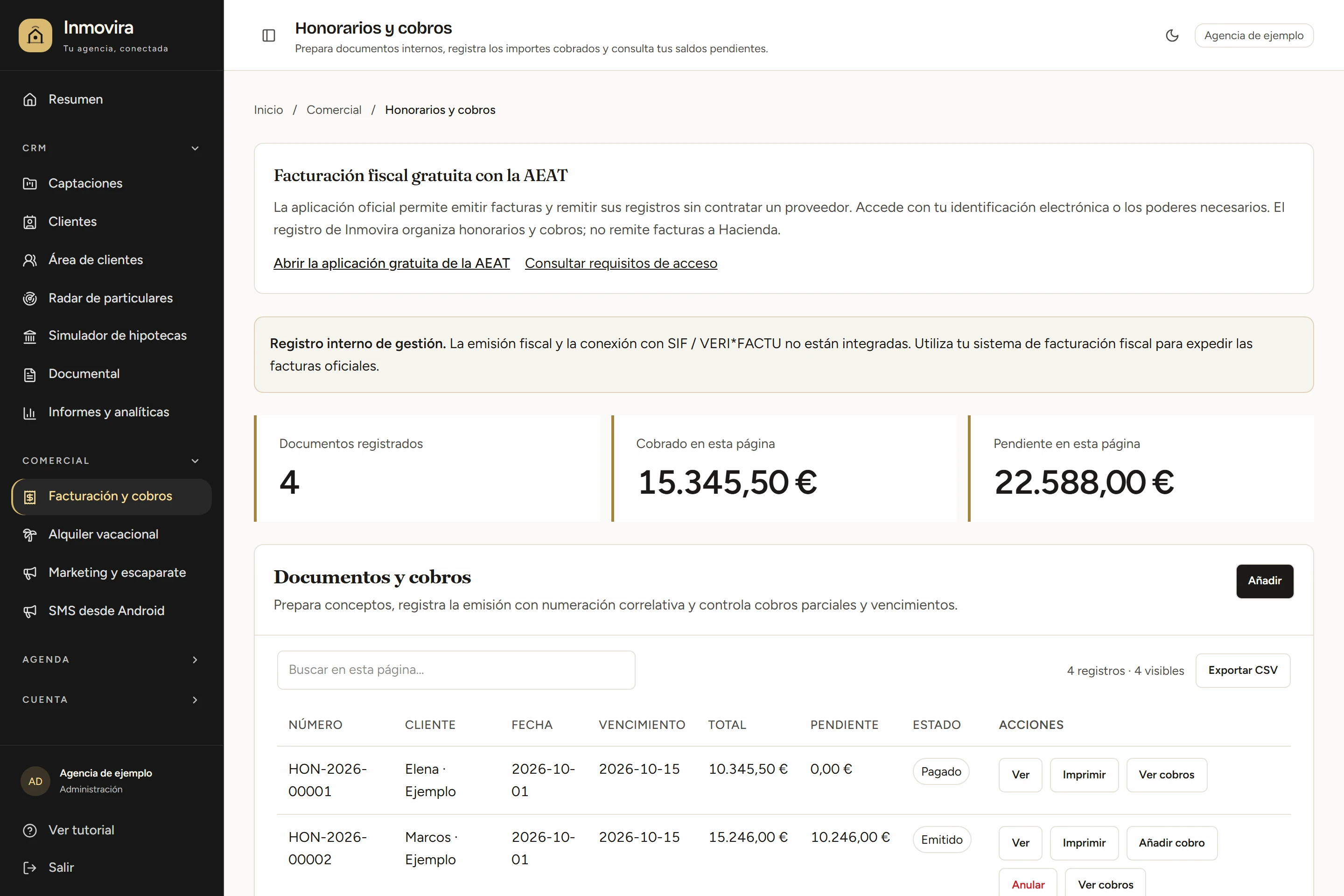The height and width of the screenshot is (896, 1344).
Task: Click the Simulador de hipotecas bank icon
Action: (x=30, y=336)
